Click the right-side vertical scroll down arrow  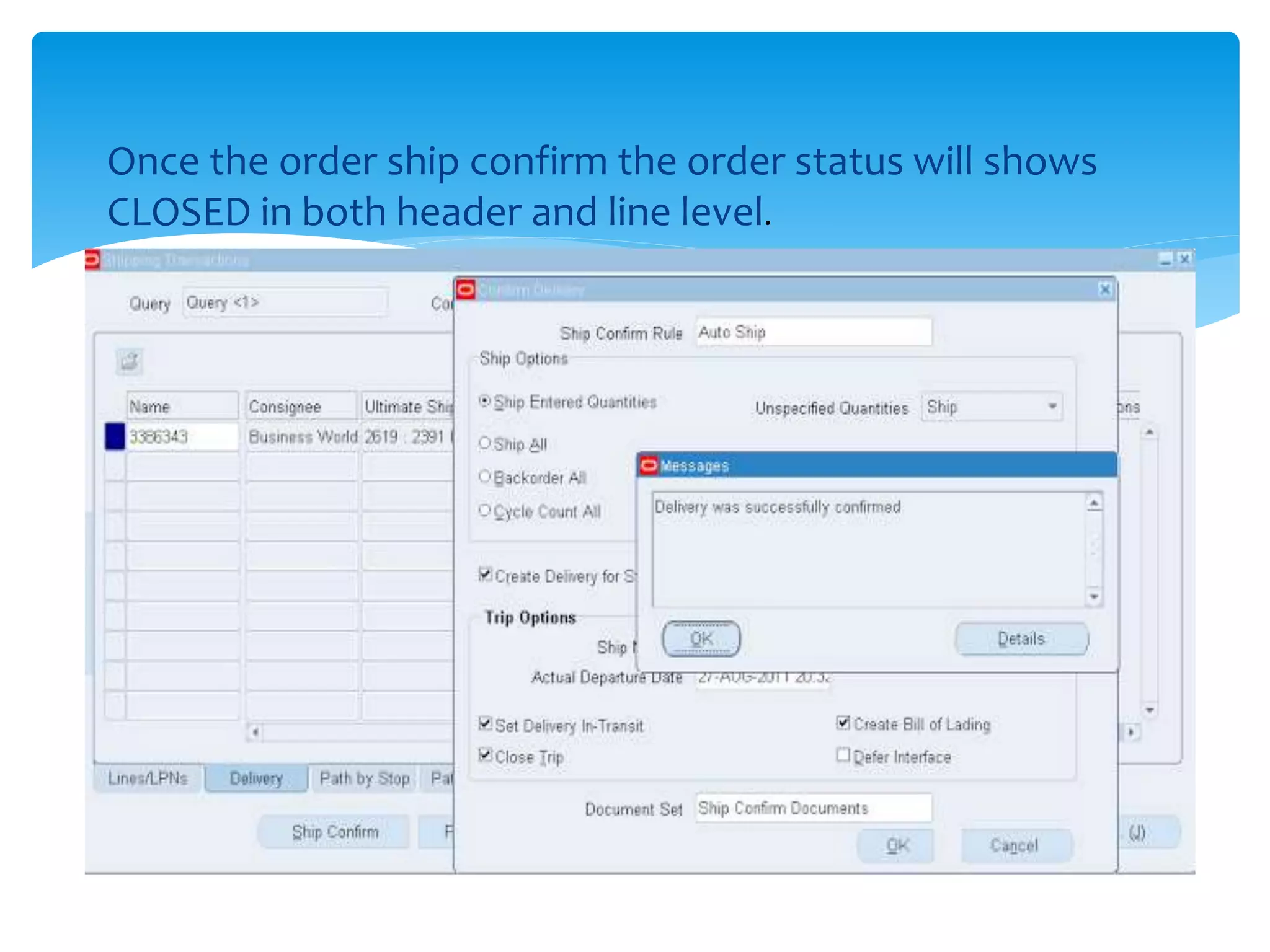click(1150, 710)
